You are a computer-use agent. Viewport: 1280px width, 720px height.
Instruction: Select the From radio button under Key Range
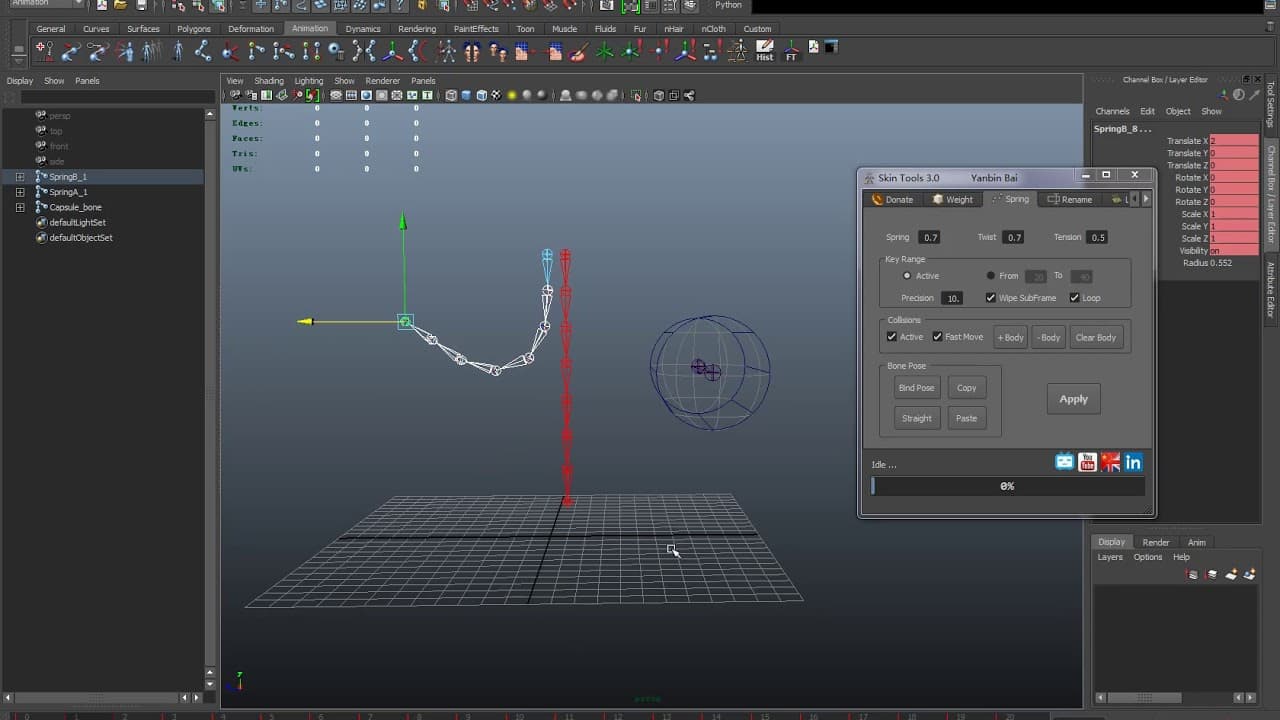(x=991, y=276)
